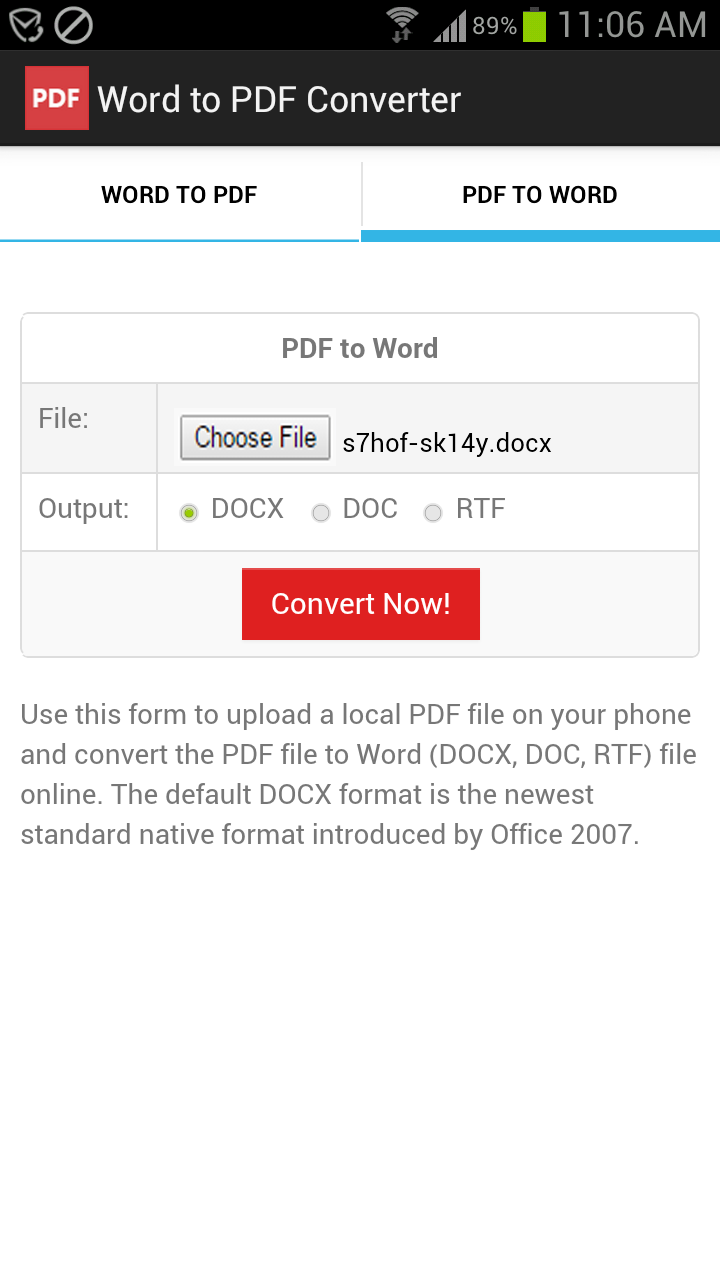Tap the blocked circle status icon
The height and width of the screenshot is (1280, 720).
73,25
